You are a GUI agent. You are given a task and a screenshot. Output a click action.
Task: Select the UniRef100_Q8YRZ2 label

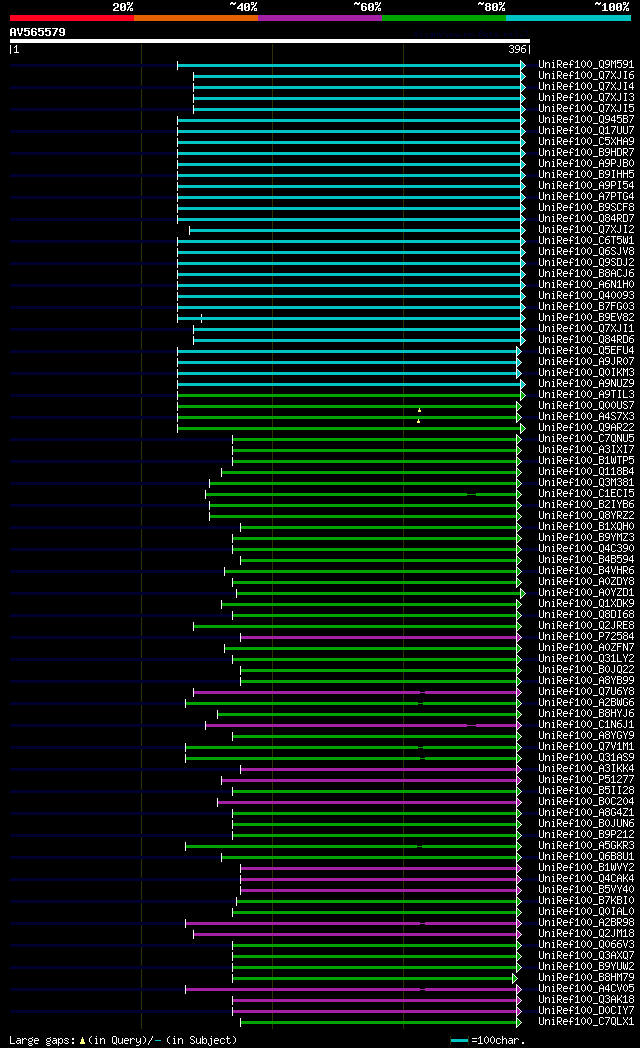[586, 516]
